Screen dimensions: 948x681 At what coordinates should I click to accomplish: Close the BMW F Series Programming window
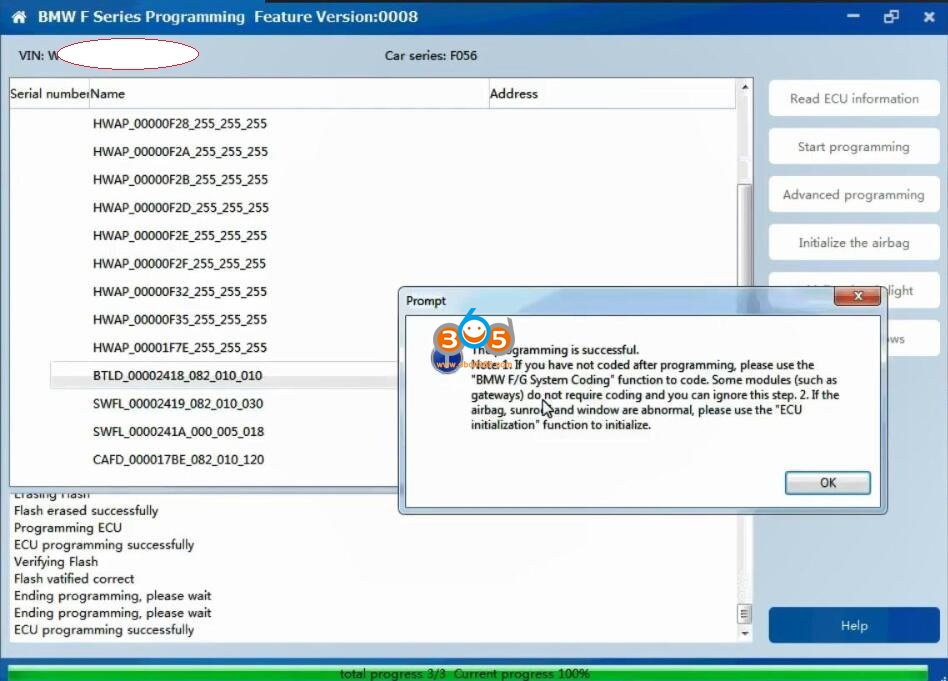click(929, 17)
